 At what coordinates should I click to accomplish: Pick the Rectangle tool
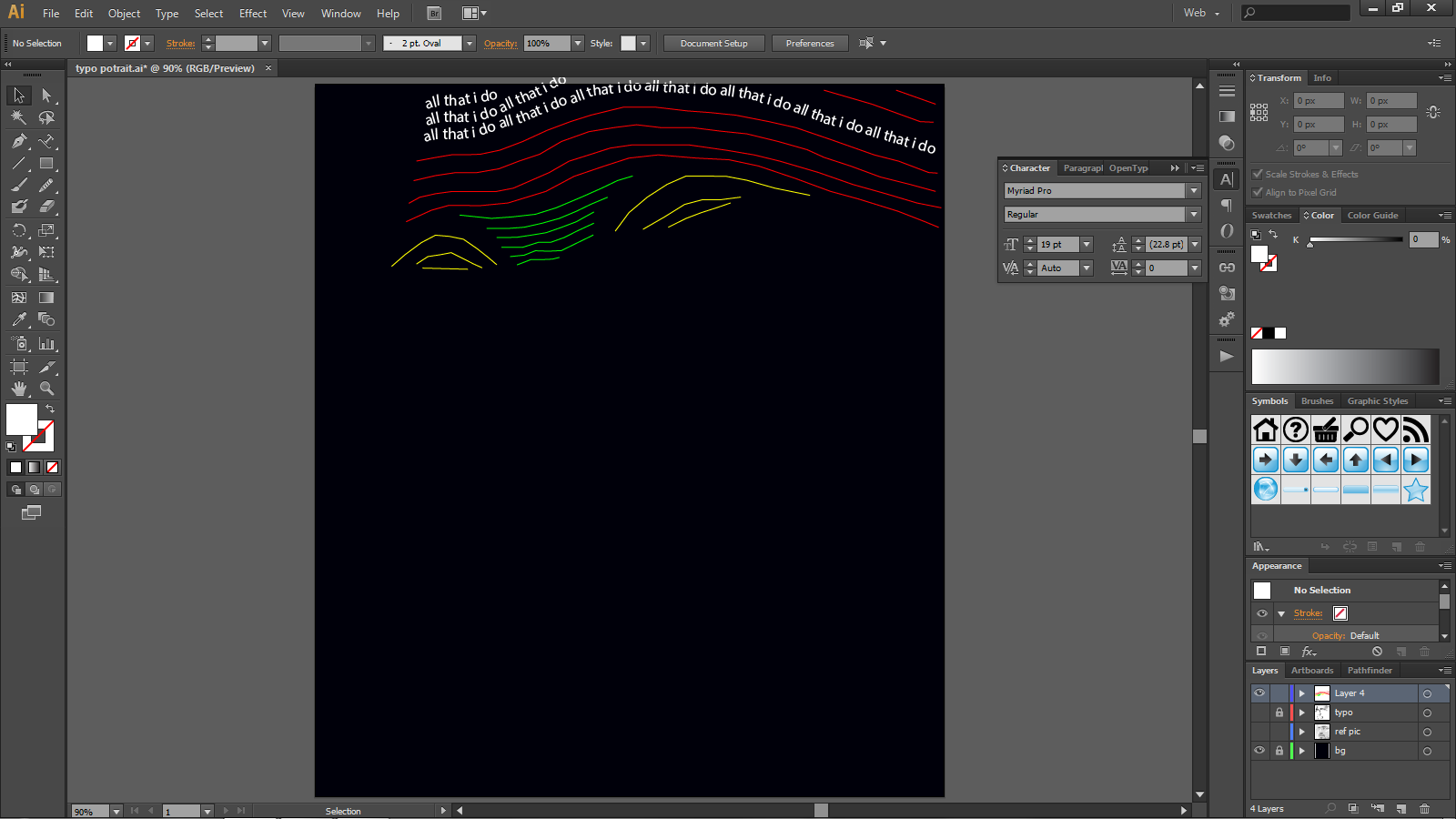click(x=47, y=164)
